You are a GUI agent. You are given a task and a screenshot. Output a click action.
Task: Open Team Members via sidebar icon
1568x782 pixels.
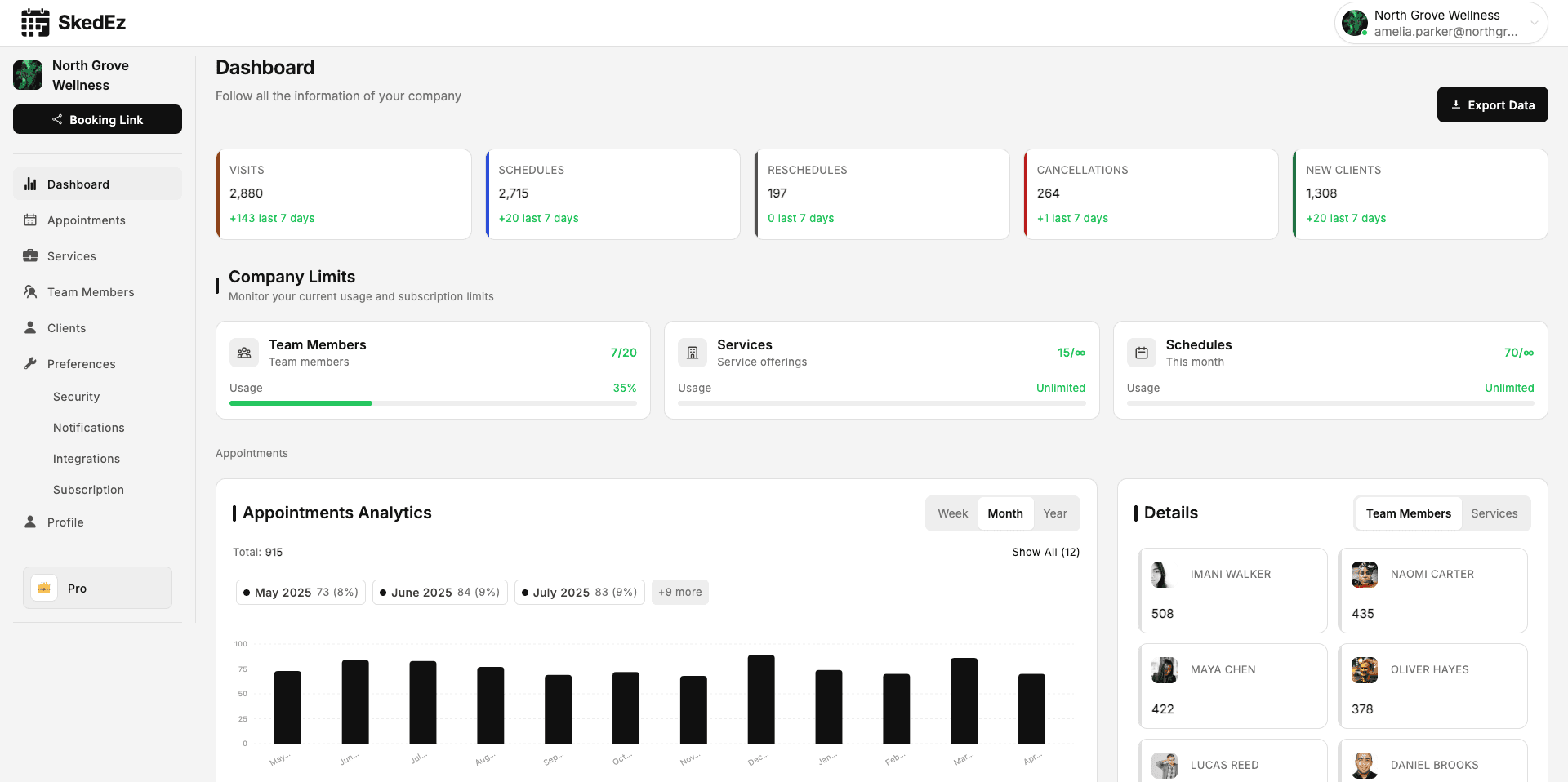point(31,291)
